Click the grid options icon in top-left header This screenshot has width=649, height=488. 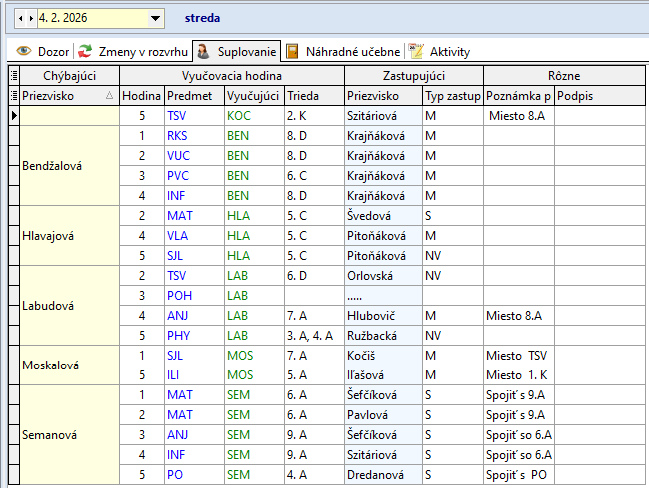tap(13, 76)
